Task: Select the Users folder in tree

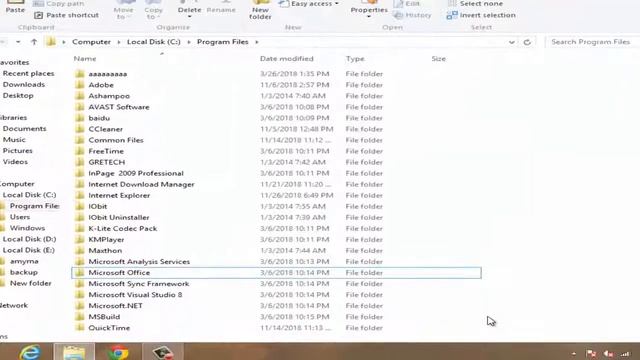Action: pos(20,217)
